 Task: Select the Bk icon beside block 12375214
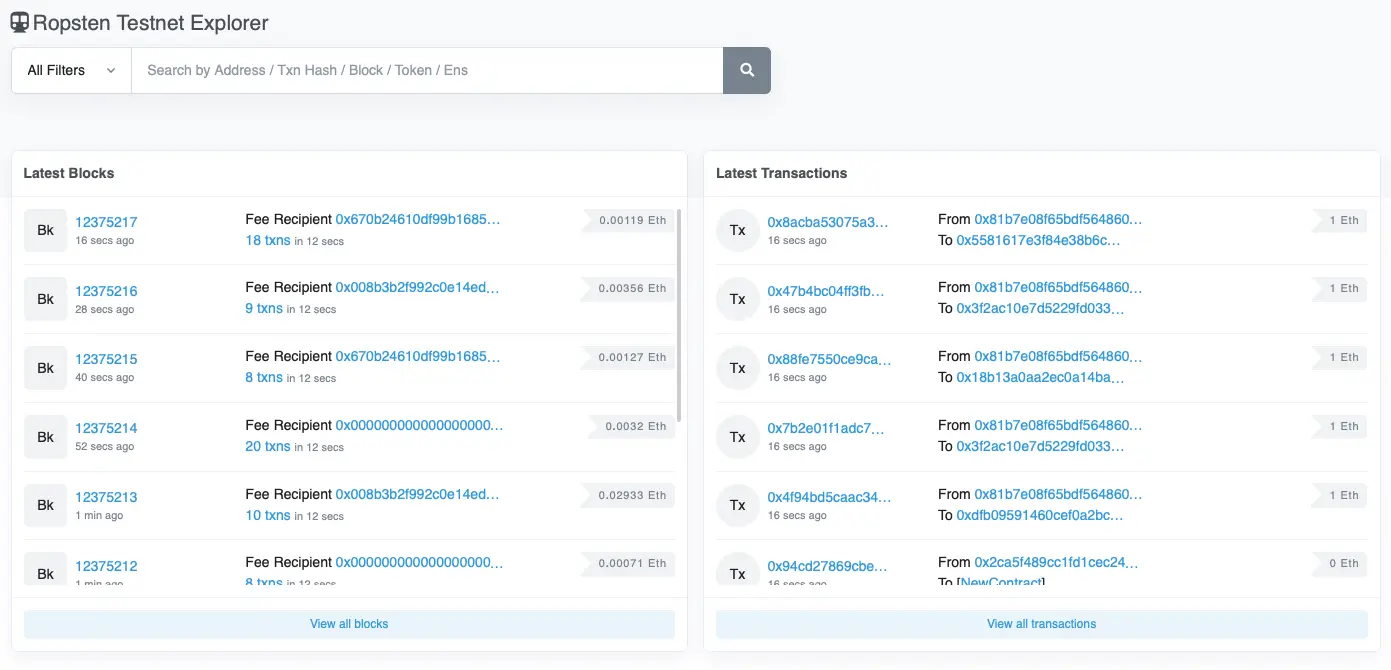pos(45,437)
